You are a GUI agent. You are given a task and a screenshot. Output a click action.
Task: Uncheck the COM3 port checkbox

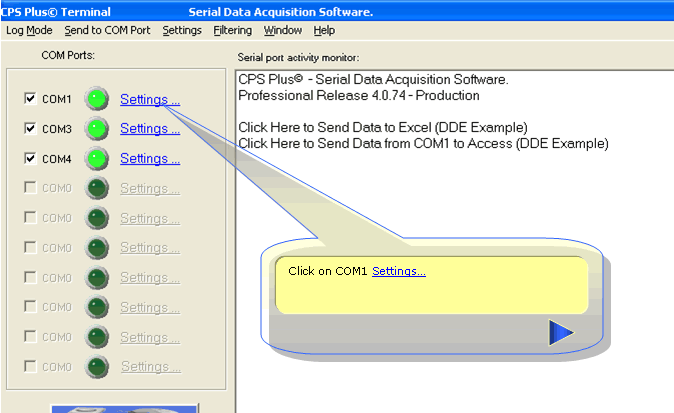(30, 128)
